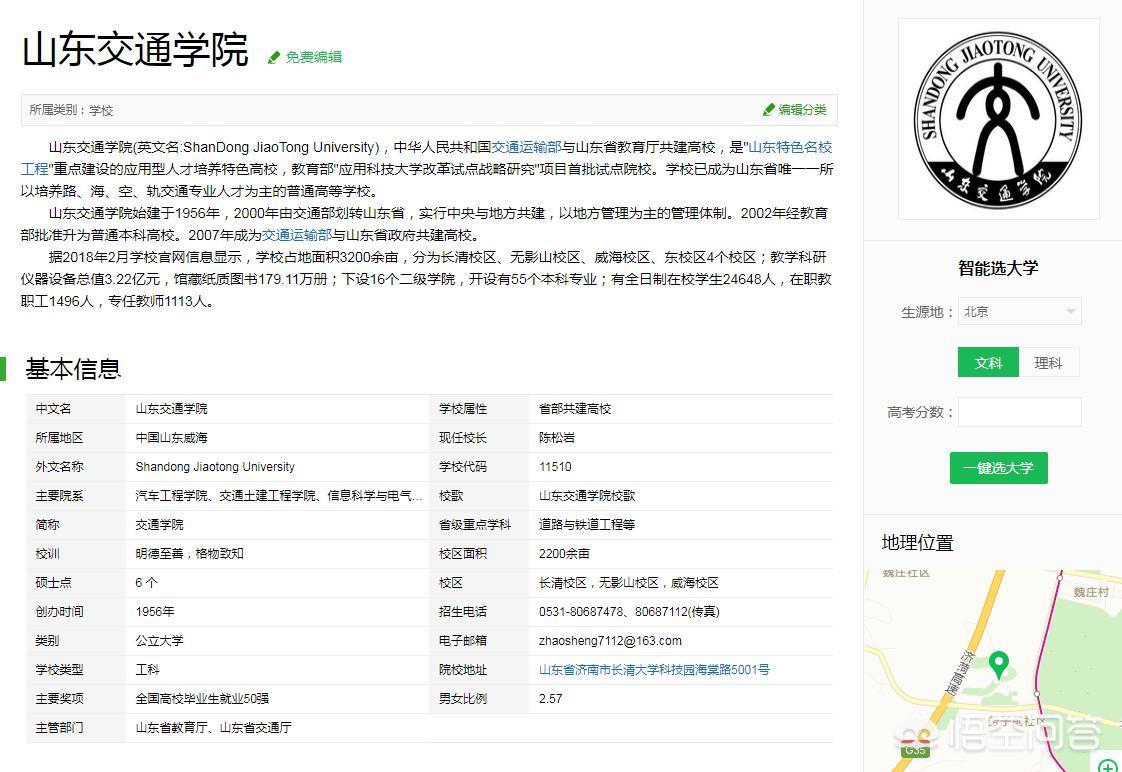1122x772 pixels.
Task: Click the 校歌 value 山东交通学院校歌
Action: point(587,496)
